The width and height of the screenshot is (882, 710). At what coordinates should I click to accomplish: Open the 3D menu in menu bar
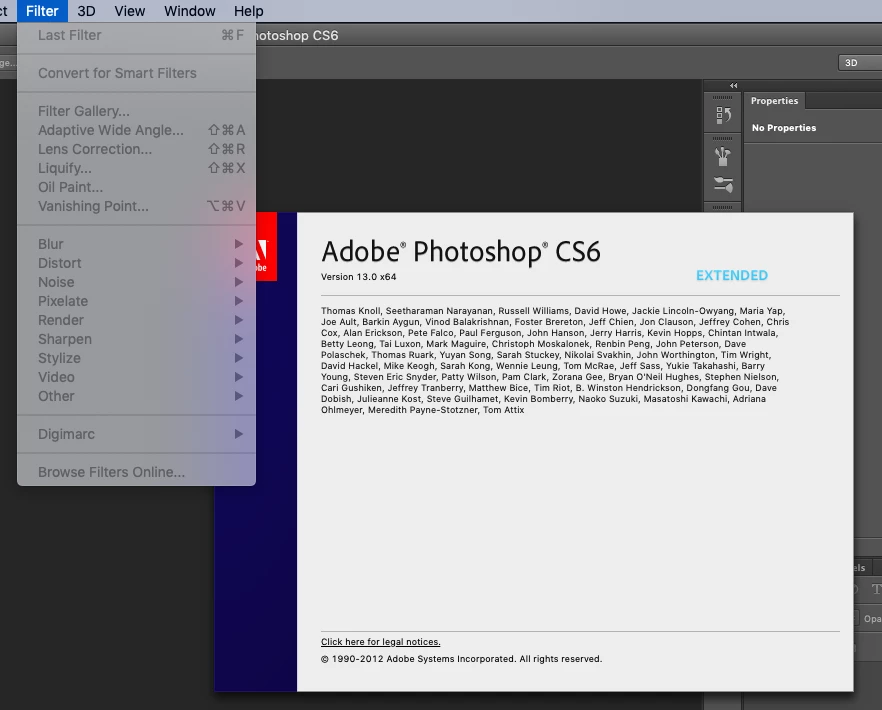pos(86,11)
